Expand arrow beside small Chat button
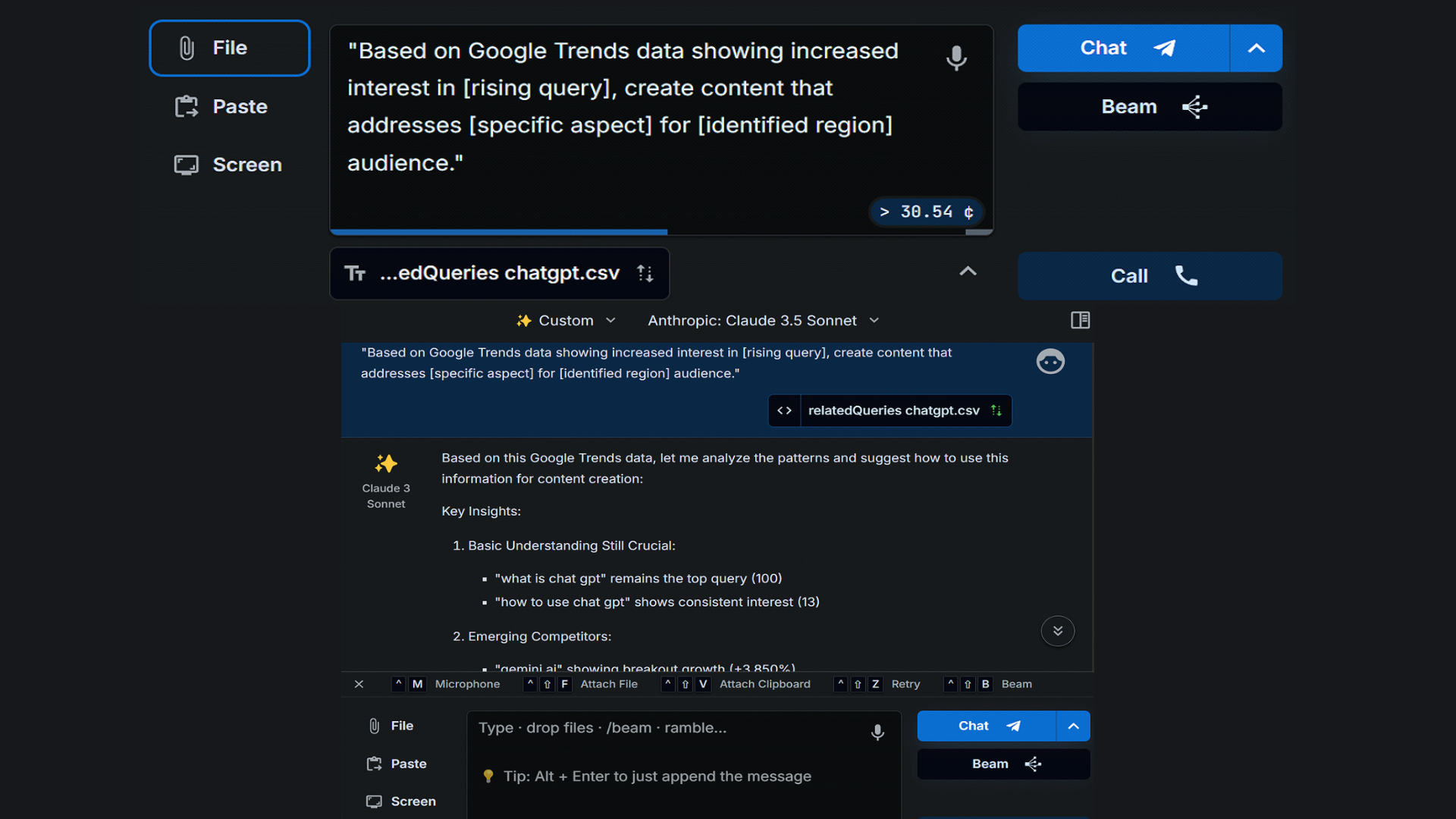 (1073, 726)
